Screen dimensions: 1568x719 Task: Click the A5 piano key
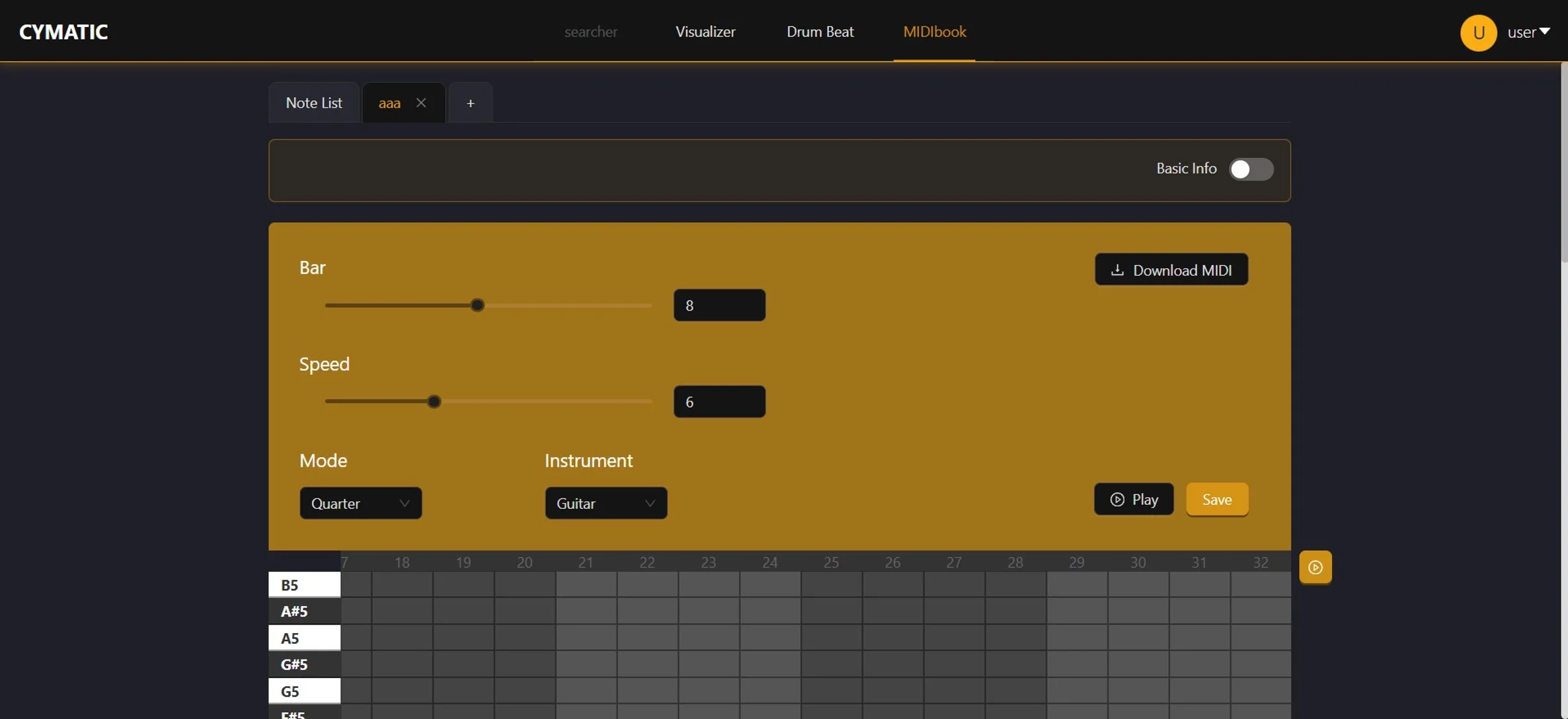point(304,638)
